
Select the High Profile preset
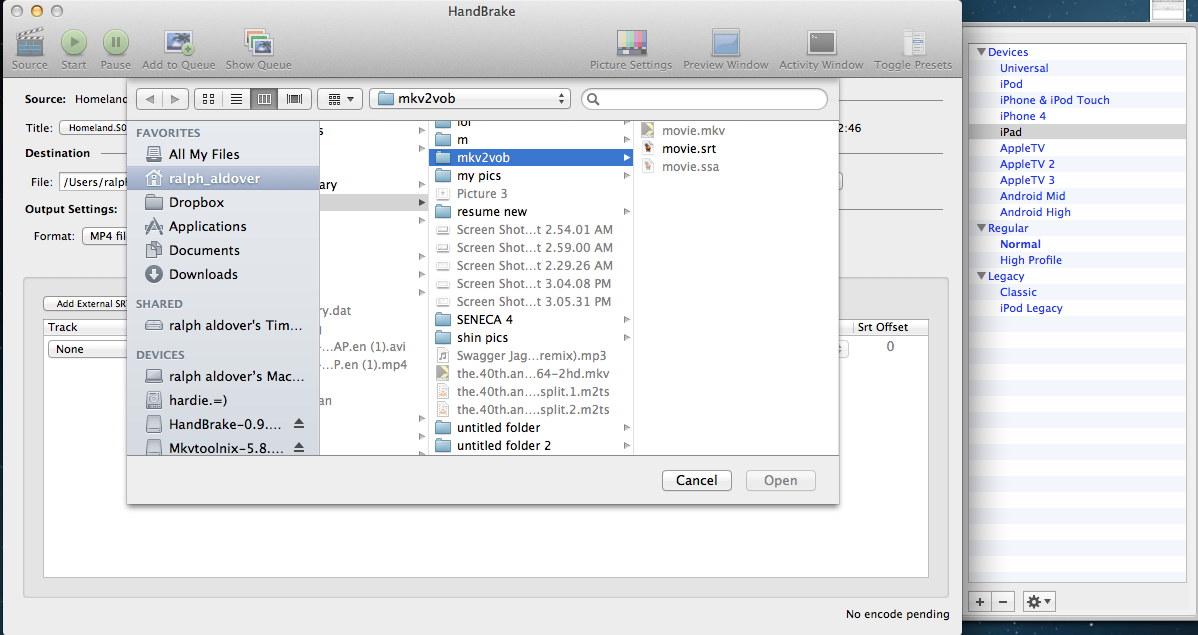pyautogui.click(x=1031, y=261)
